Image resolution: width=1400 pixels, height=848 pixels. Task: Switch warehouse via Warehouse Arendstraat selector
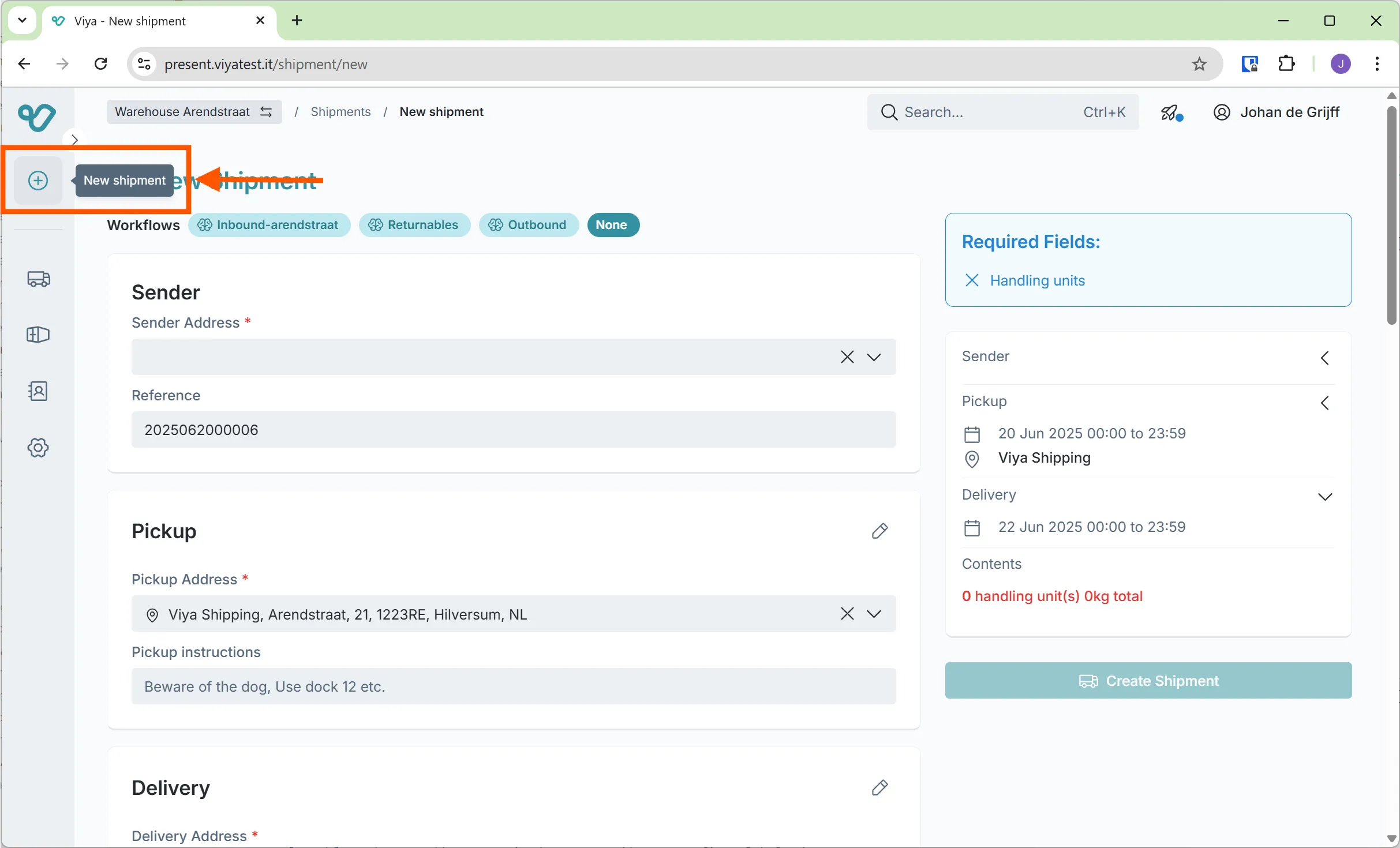[194, 112]
